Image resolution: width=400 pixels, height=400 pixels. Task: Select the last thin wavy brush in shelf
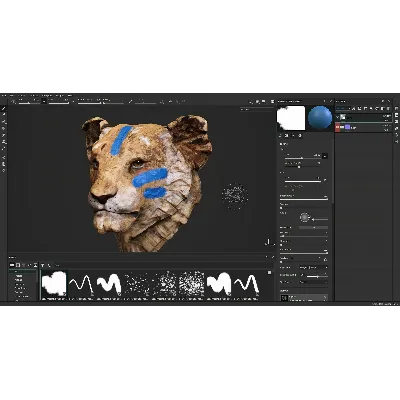pyautogui.click(x=247, y=283)
